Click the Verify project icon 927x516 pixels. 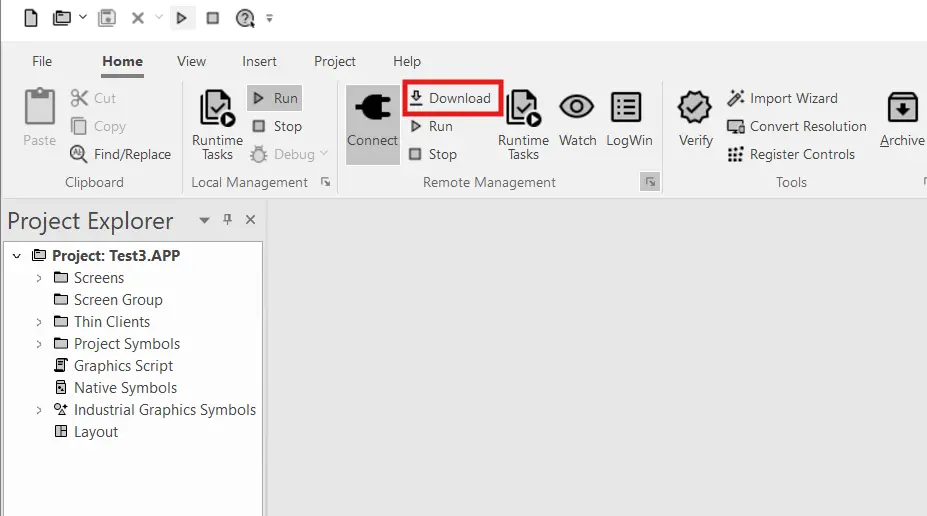click(x=695, y=109)
